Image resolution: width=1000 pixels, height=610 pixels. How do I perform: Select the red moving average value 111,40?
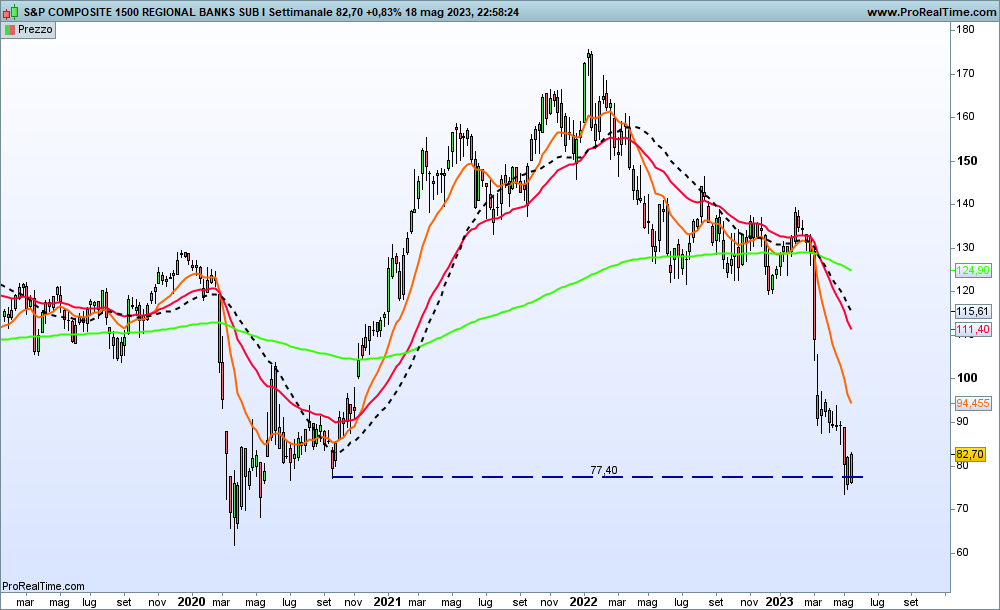973,329
